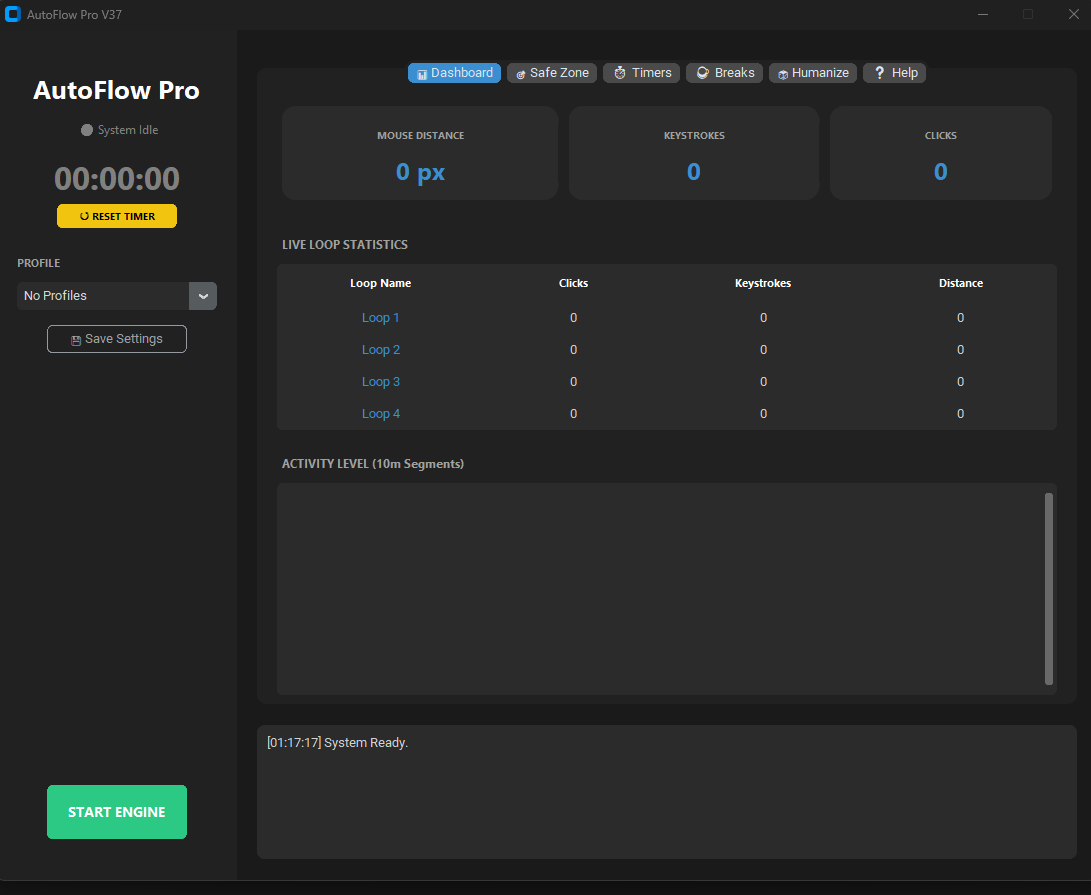The width and height of the screenshot is (1091, 895).
Task: Select the Dashboard chart icon
Action: (421, 72)
